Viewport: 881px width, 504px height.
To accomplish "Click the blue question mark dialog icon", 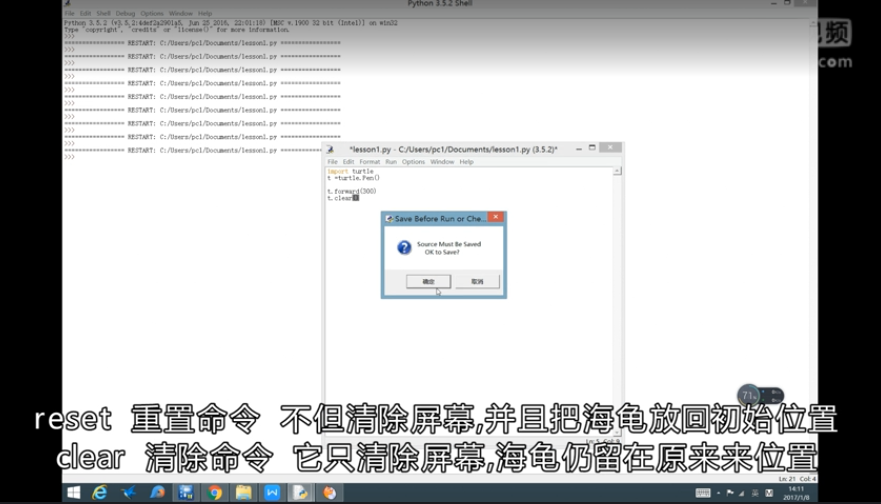I will pyautogui.click(x=404, y=247).
